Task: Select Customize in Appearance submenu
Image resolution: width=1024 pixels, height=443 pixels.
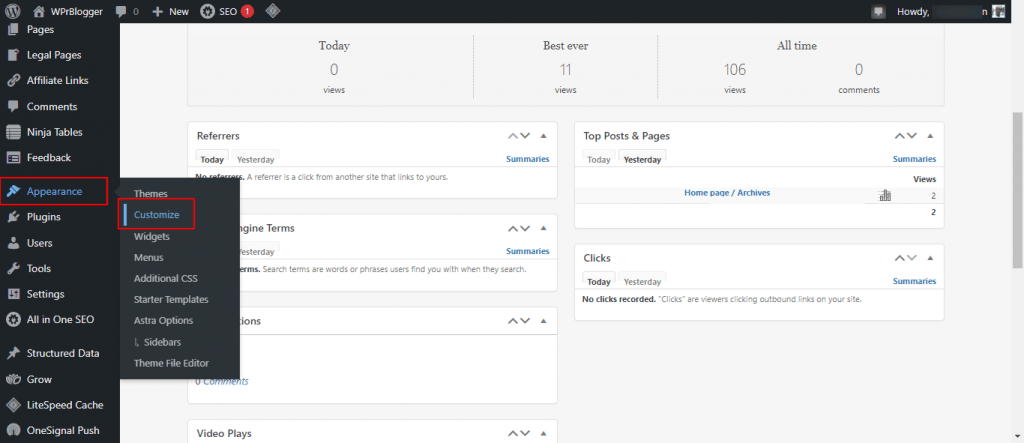Action: pyautogui.click(x=156, y=215)
